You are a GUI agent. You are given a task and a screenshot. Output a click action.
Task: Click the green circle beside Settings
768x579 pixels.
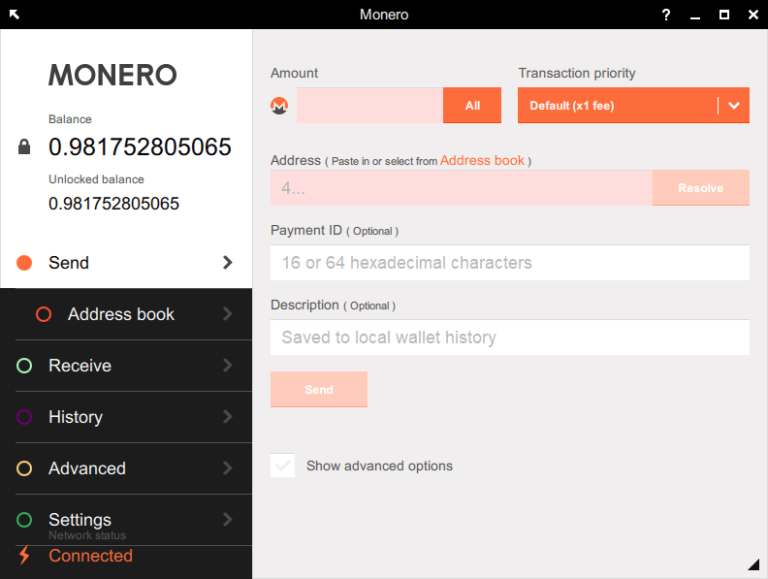(x=24, y=520)
